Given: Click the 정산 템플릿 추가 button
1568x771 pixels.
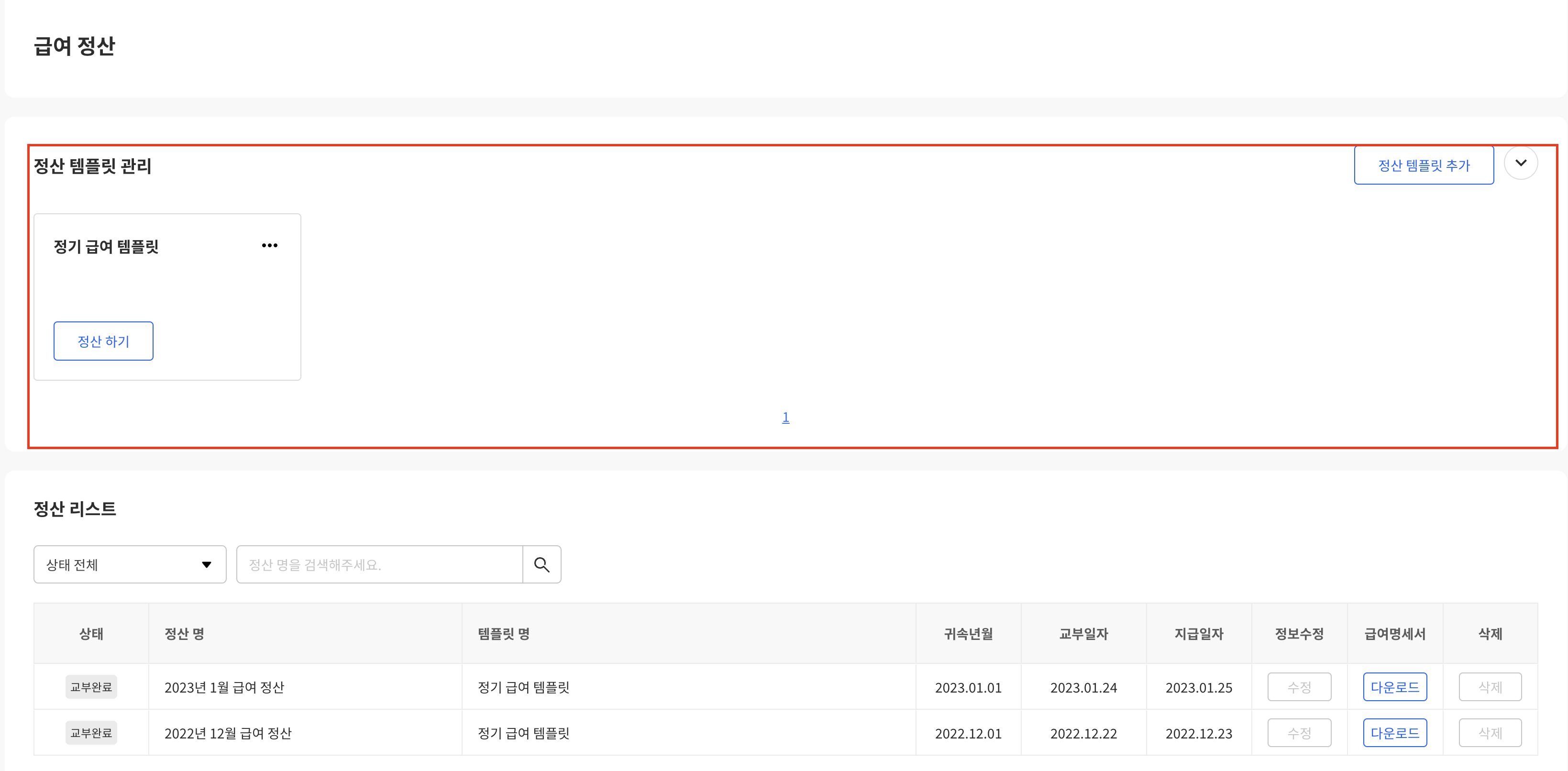Looking at the screenshot, I should [1424, 165].
